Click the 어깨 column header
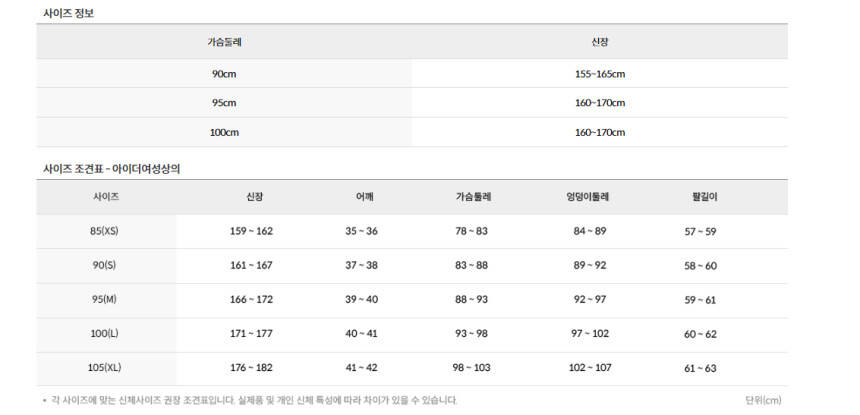Screen dimensions: 860x415 point(361,197)
